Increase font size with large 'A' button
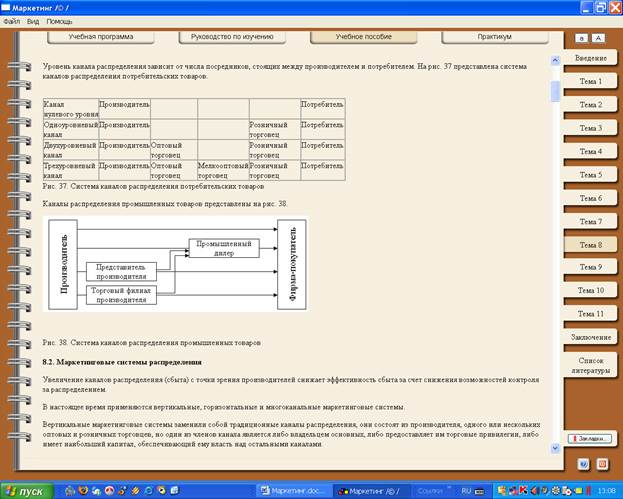623x499 pixels. (598, 38)
